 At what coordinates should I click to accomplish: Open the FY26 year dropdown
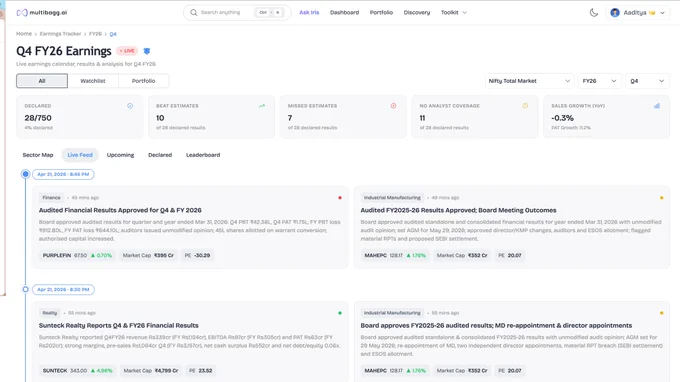click(599, 81)
